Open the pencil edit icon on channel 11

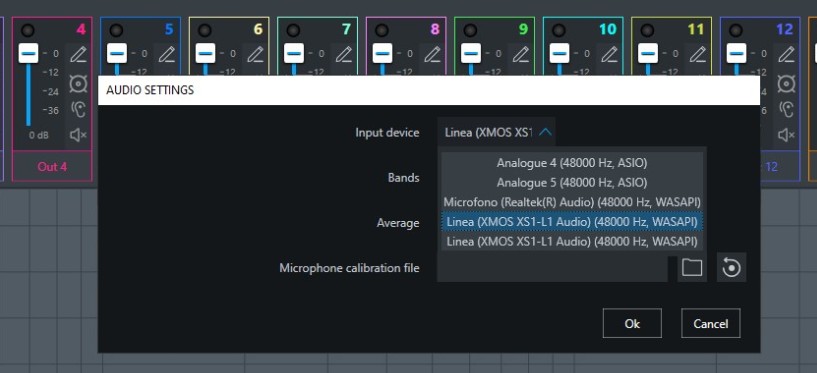coord(698,54)
